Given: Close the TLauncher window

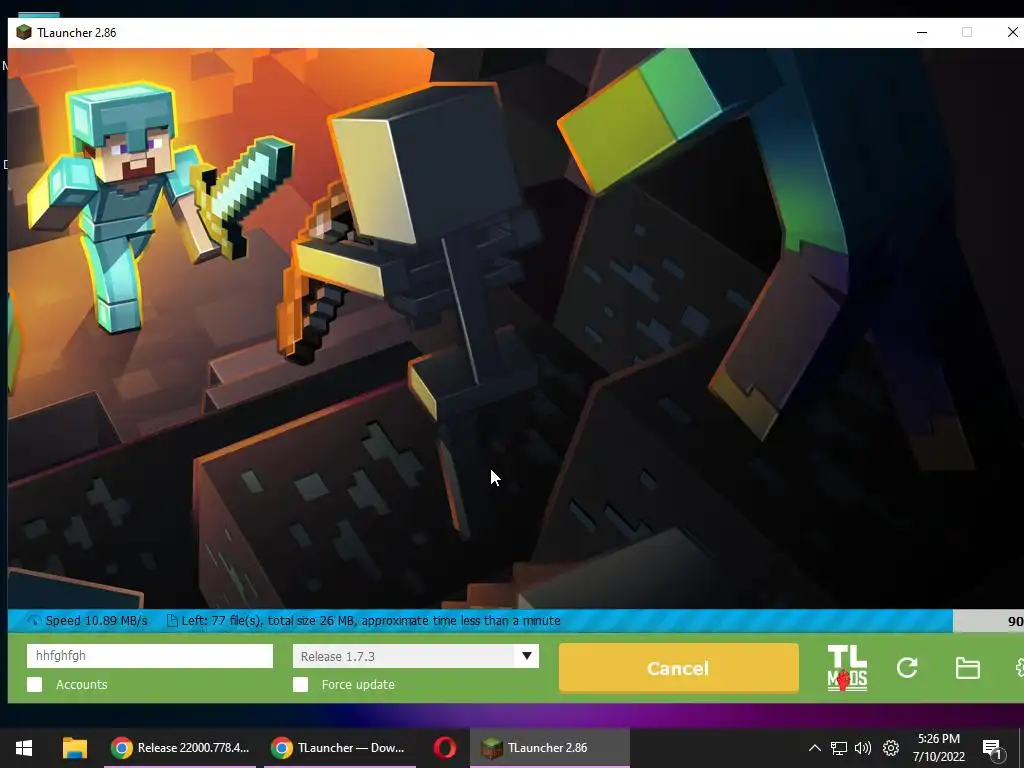Looking at the screenshot, I should click(1012, 32).
